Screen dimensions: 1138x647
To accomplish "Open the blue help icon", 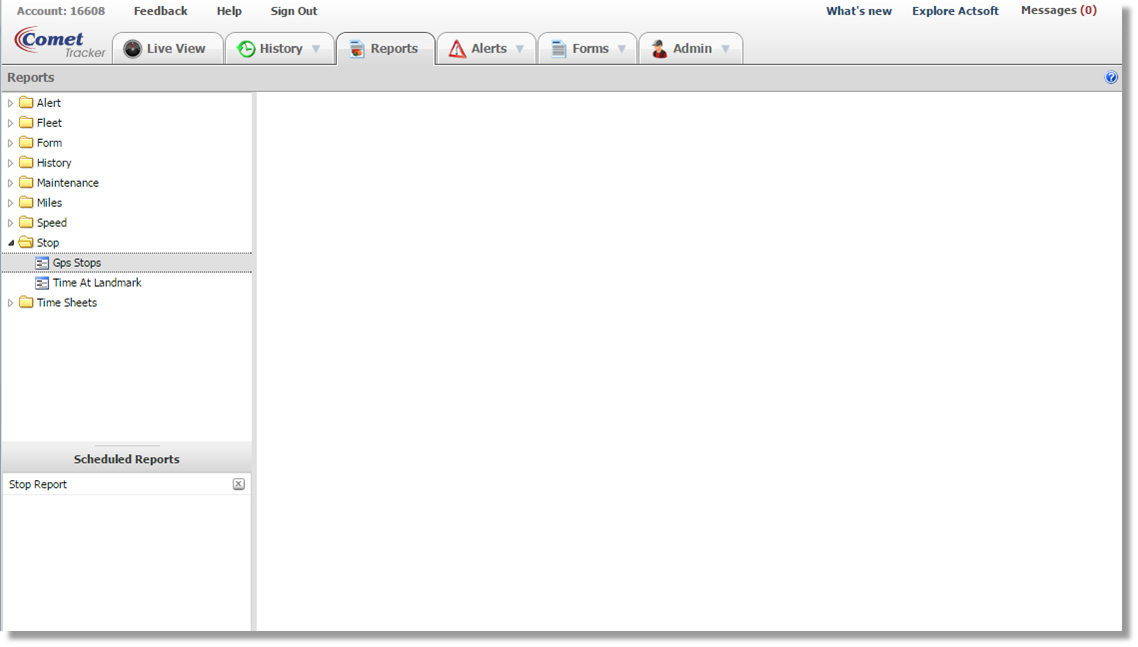I will click(x=1111, y=77).
